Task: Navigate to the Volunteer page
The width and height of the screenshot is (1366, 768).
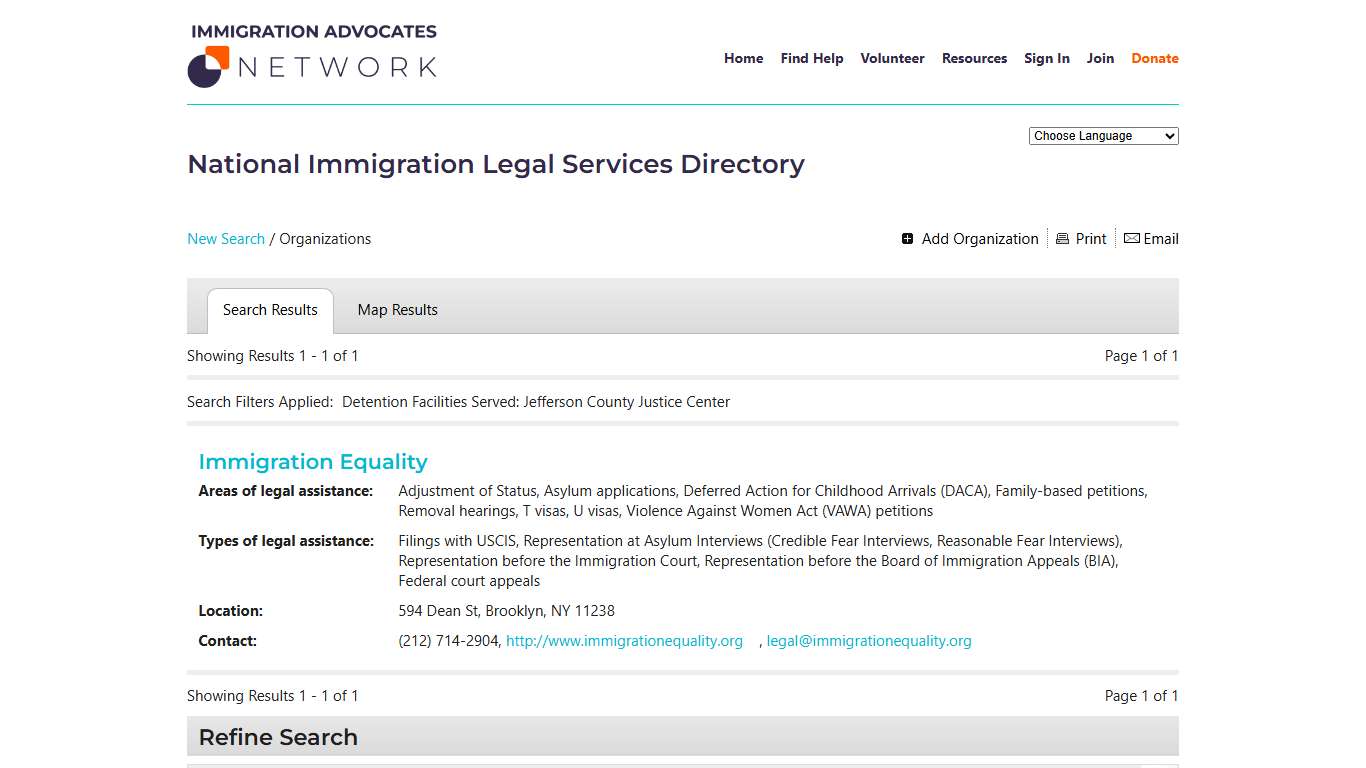Action: click(x=892, y=58)
